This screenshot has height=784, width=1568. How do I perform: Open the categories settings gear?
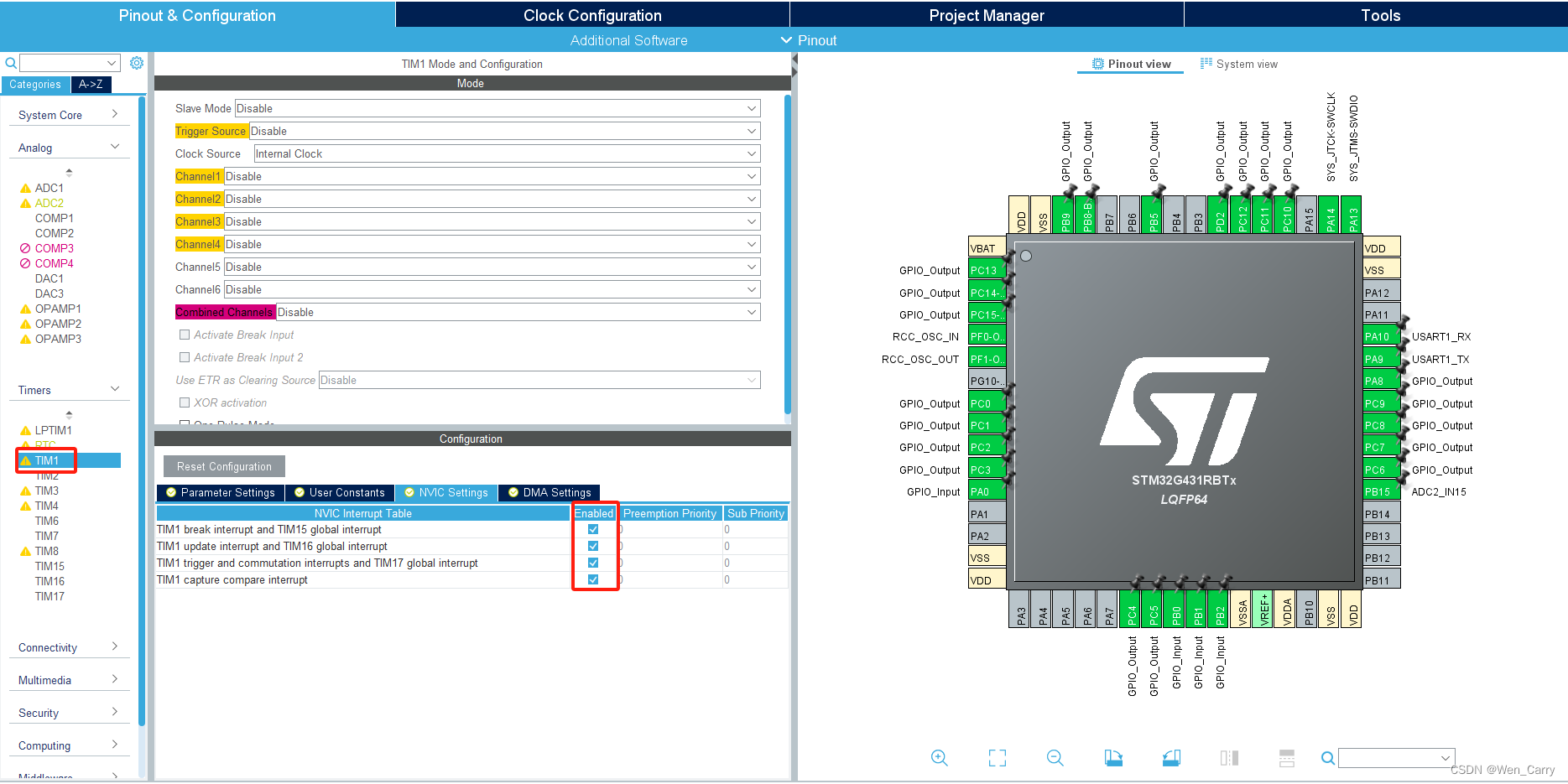coord(137,63)
